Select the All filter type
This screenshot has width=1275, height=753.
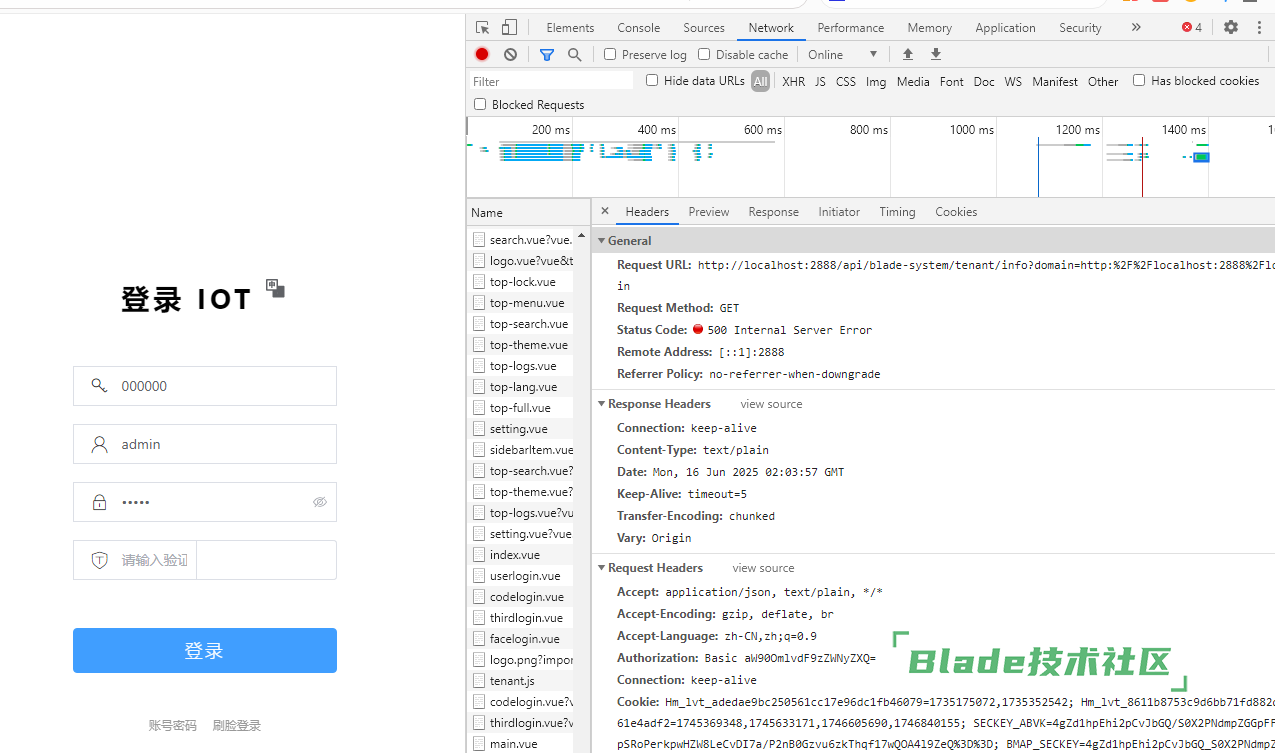point(761,81)
